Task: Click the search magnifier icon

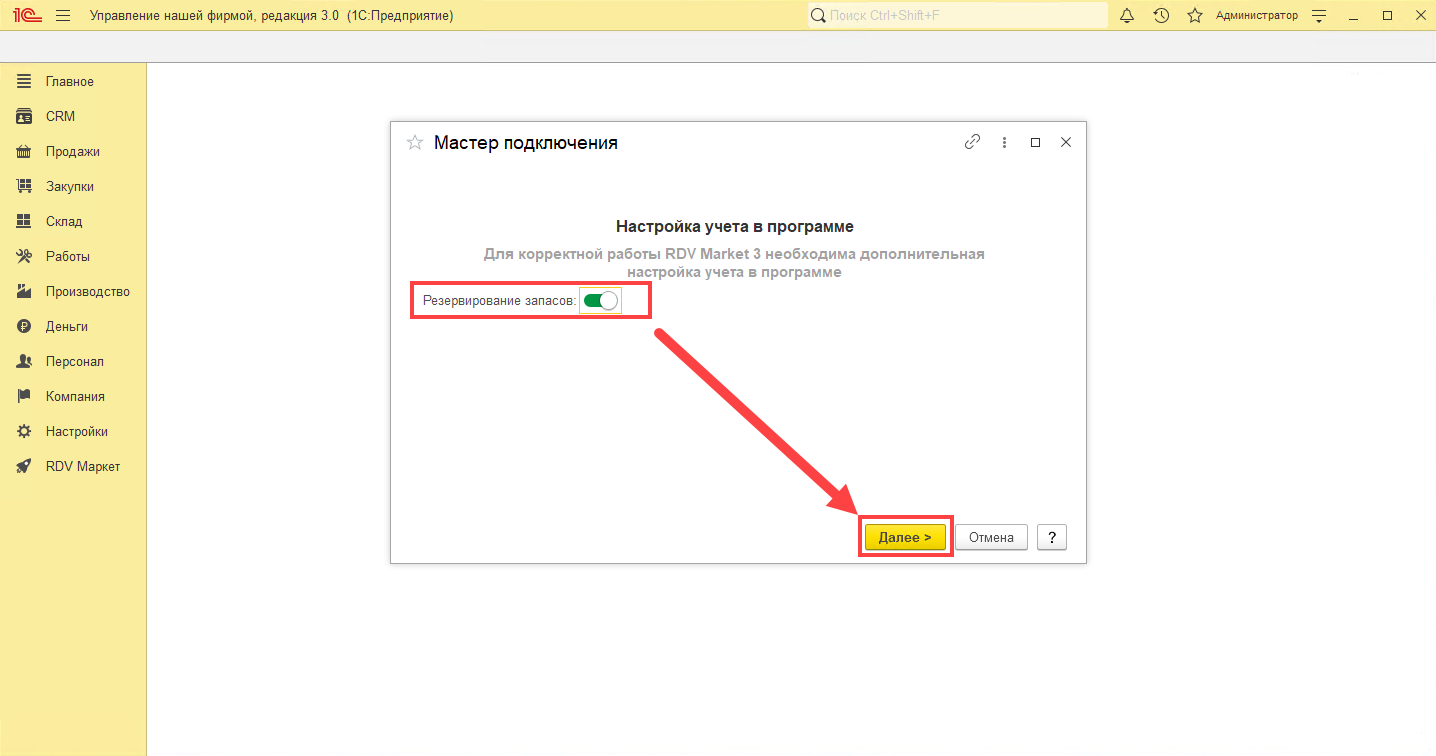Action: (818, 16)
